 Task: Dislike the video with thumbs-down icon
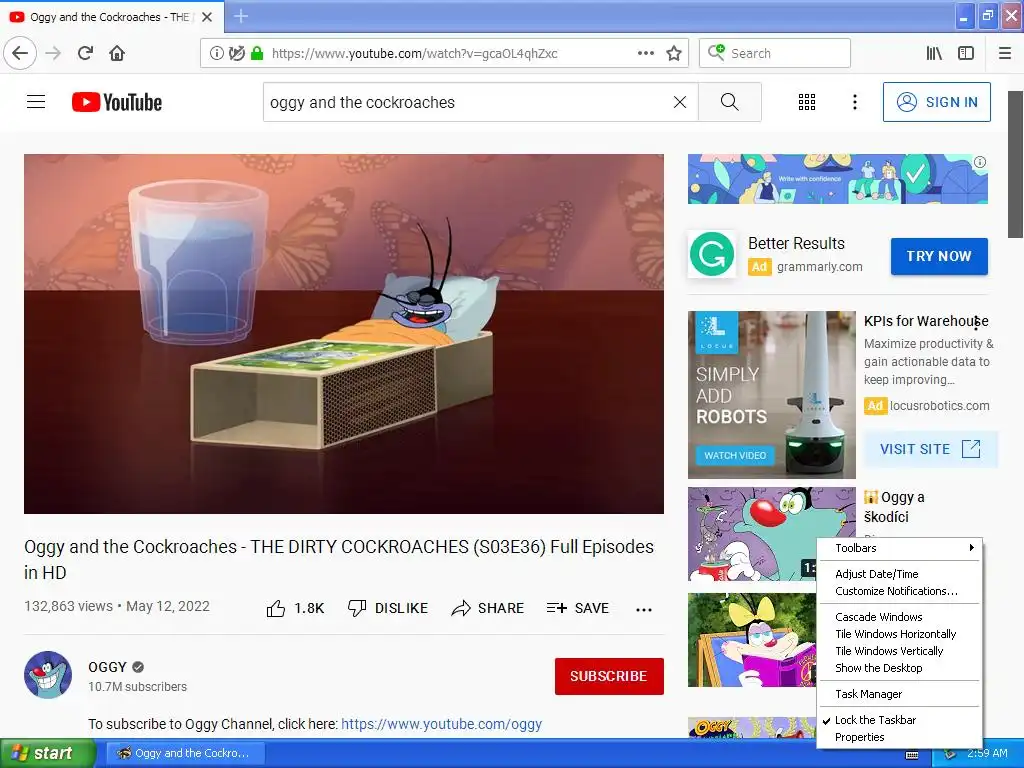(x=357, y=608)
